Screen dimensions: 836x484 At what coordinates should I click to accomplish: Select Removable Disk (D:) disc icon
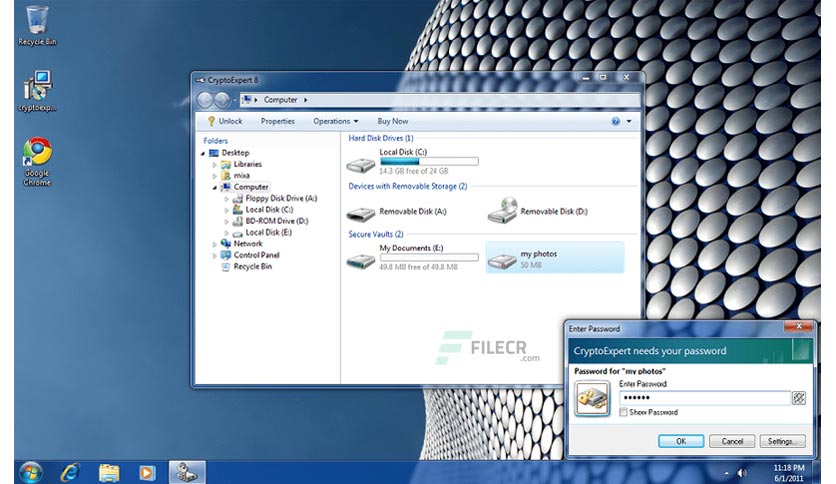pos(502,211)
